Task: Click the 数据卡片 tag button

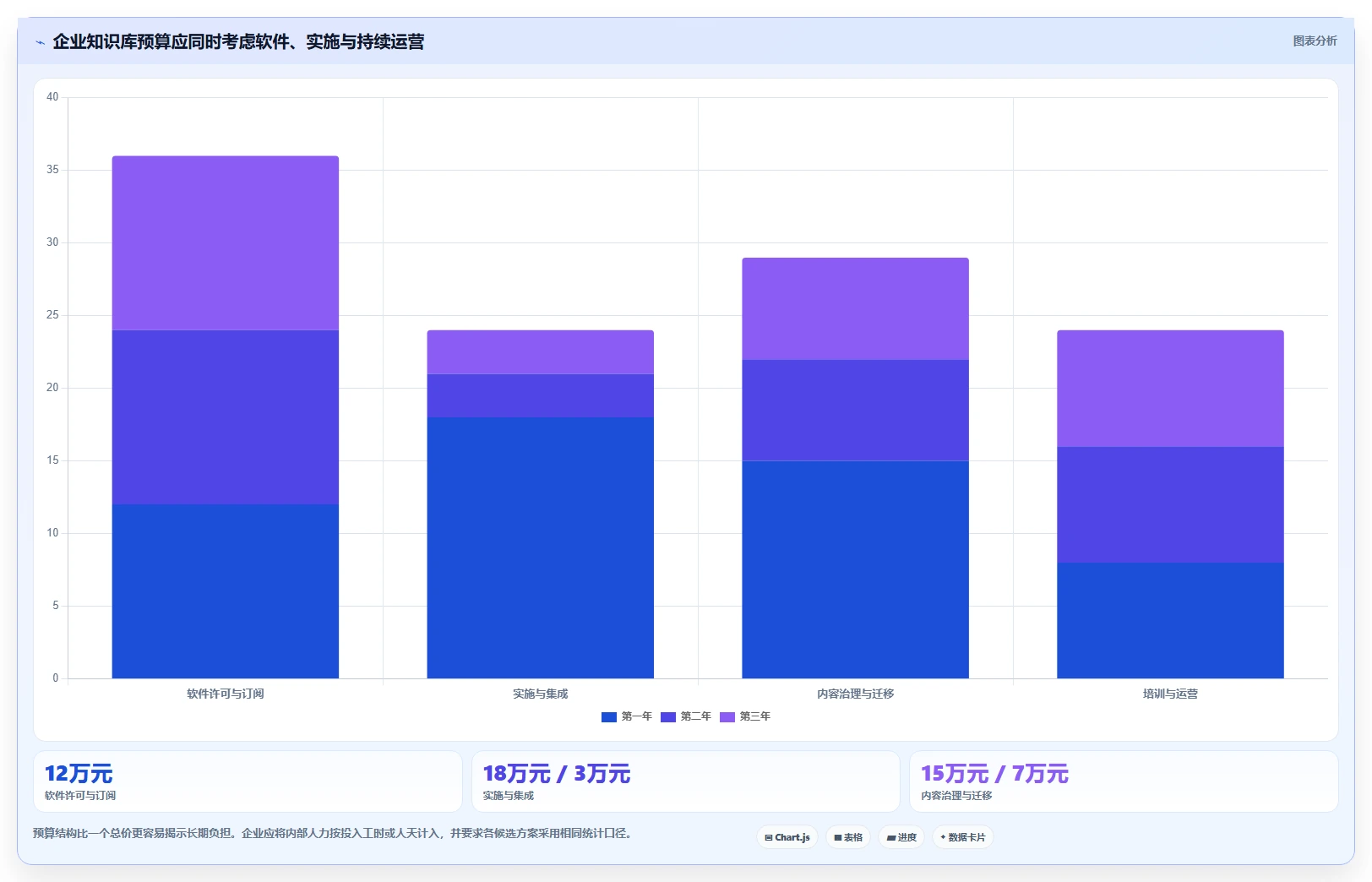Action: click(x=962, y=837)
